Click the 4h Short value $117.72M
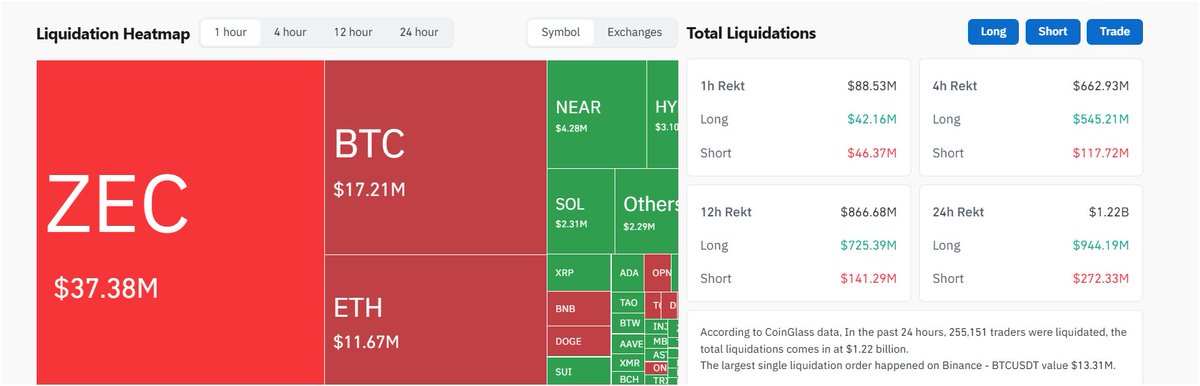Viewport: 1200px width, 386px height. tap(1101, 153)
